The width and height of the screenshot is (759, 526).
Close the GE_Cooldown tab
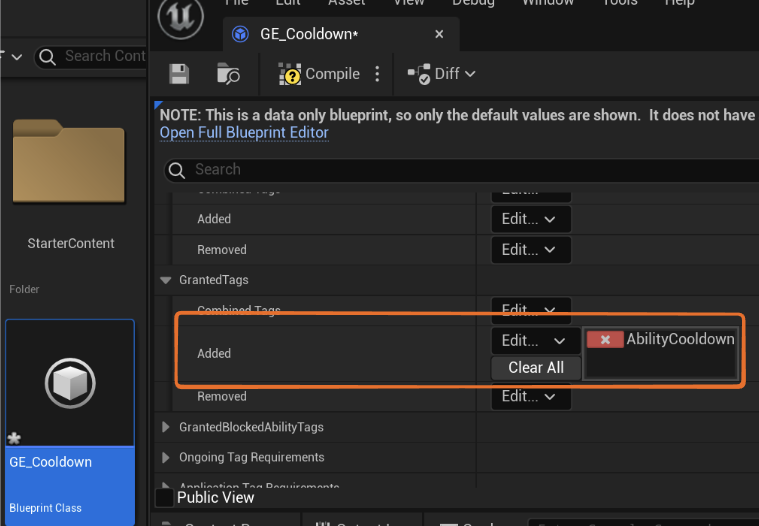coord(439,34)
